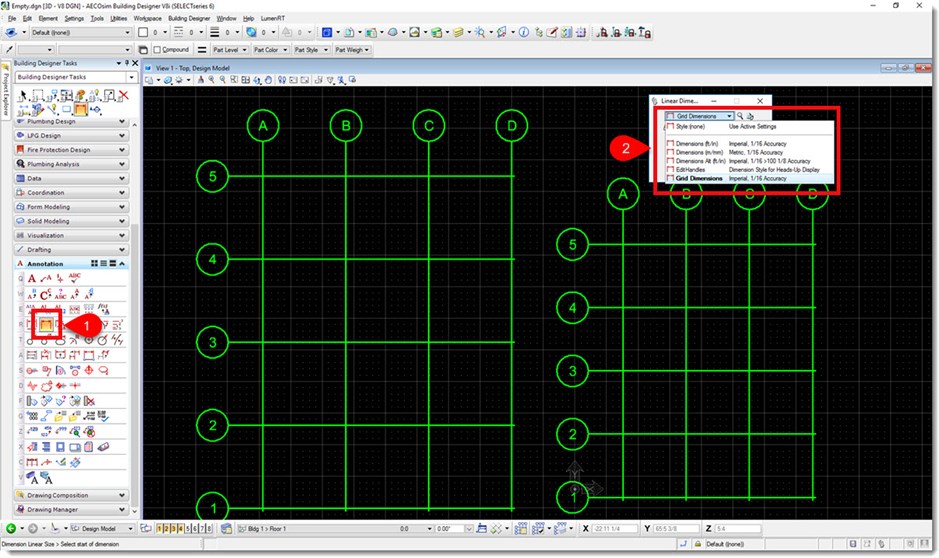
Task: Open the Default (none) level dropdown
Action: coord(80,32)
